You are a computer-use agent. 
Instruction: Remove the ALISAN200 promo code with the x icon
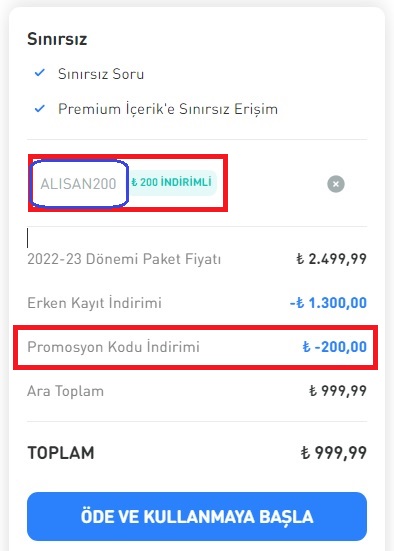[336, 184]
